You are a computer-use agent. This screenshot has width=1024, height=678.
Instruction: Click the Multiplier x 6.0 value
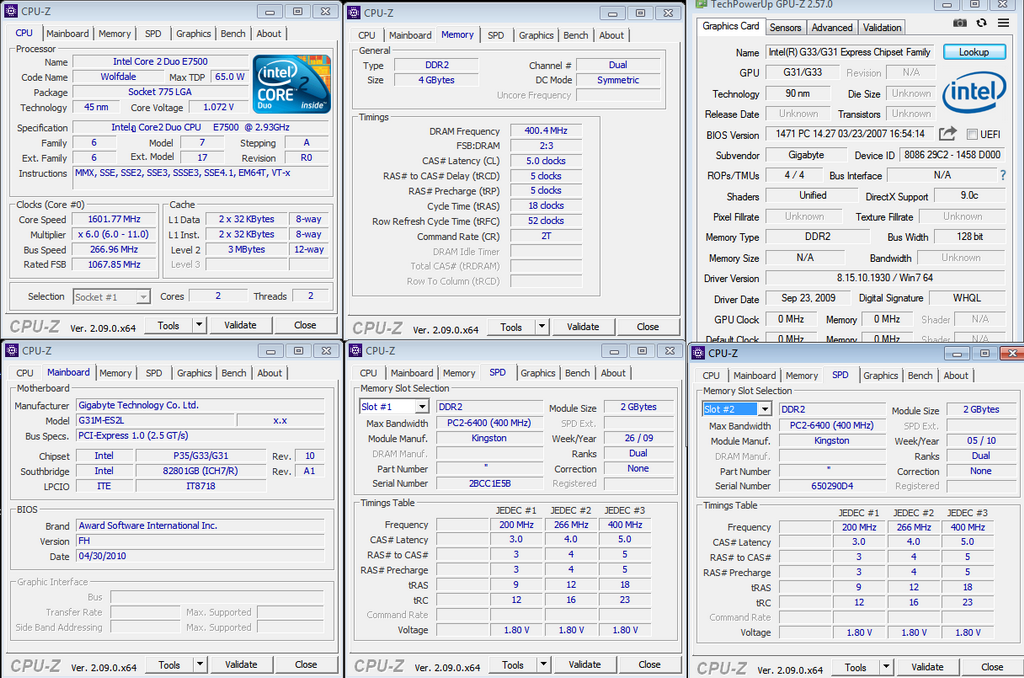(114, 234)
